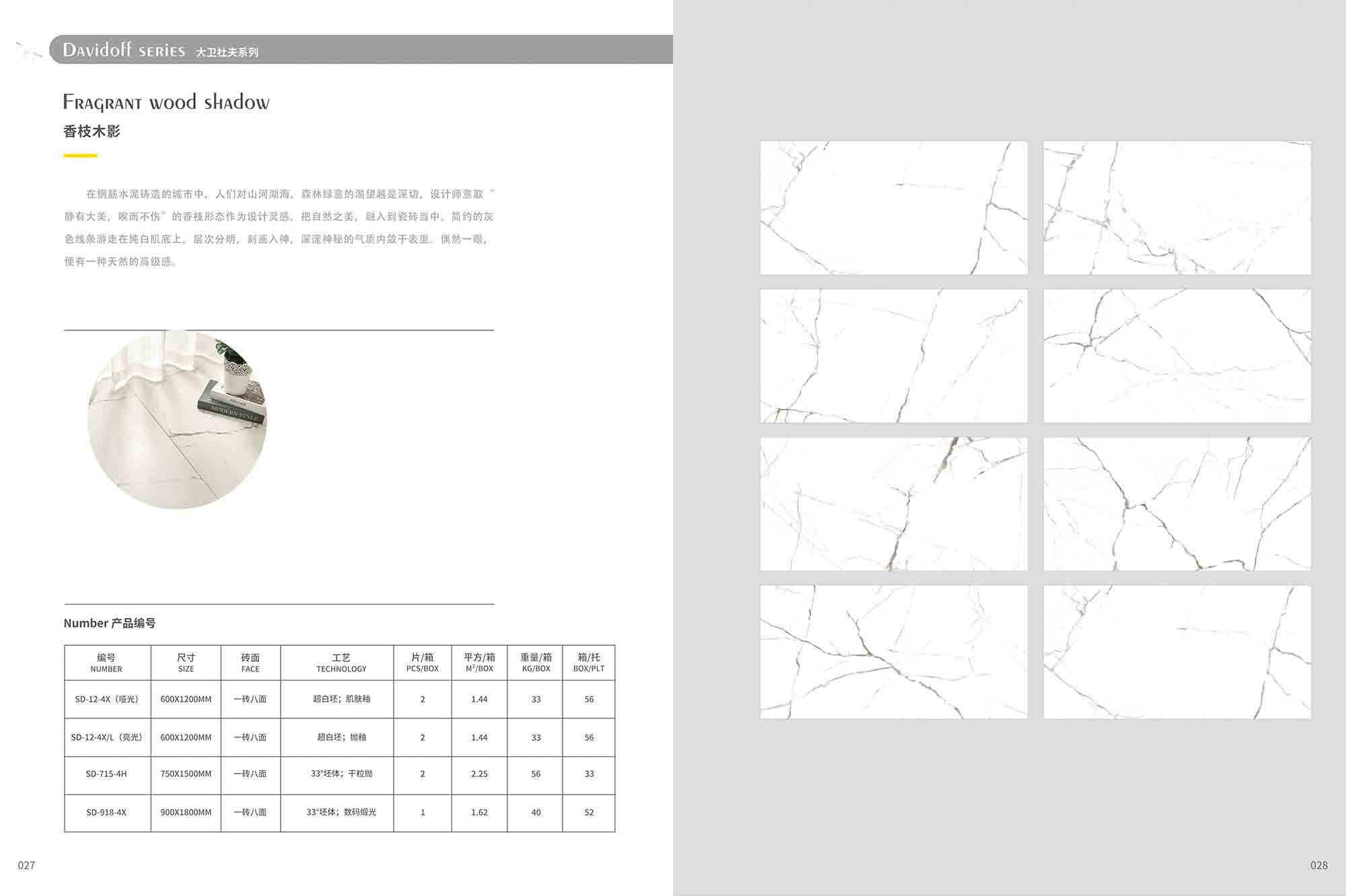Click the PCS/BOX value "1" in the SD-918-4X row
The image size is (1346, 896).
(x=423, y=812)
